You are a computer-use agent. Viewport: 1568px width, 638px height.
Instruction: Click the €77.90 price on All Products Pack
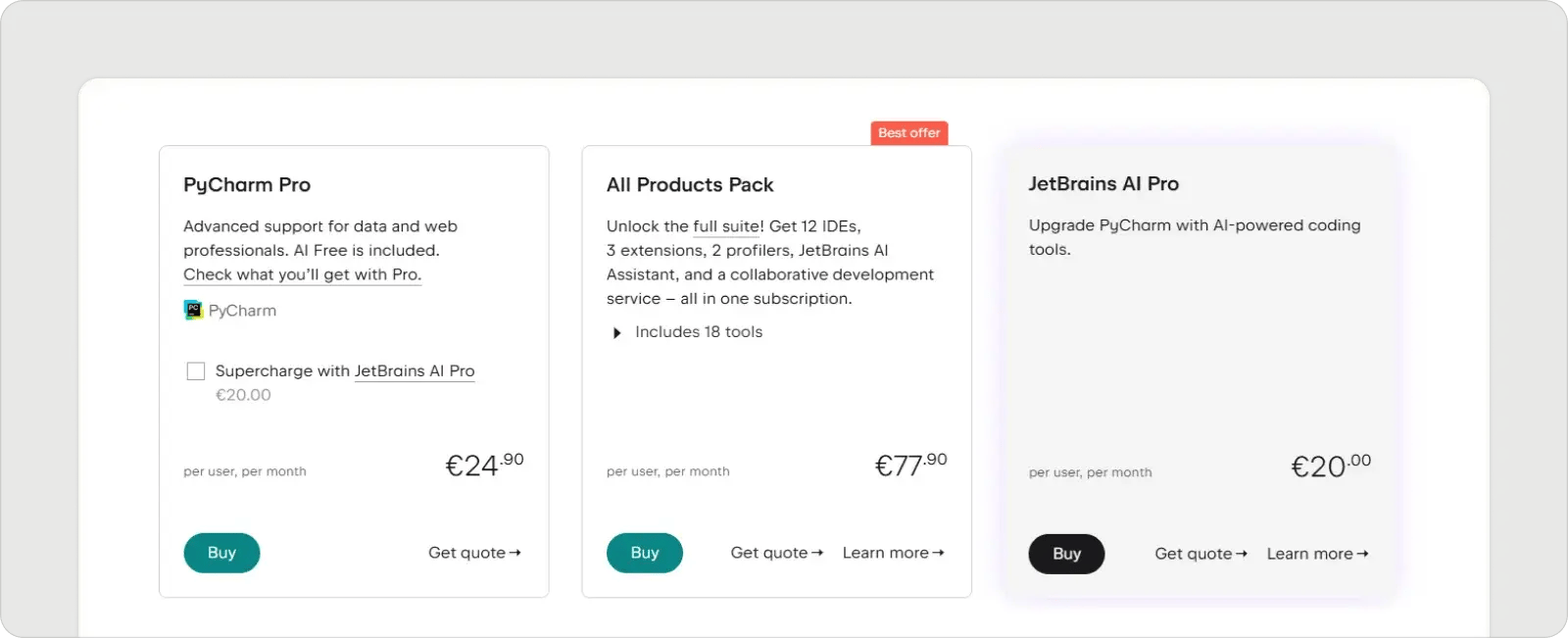910,465
